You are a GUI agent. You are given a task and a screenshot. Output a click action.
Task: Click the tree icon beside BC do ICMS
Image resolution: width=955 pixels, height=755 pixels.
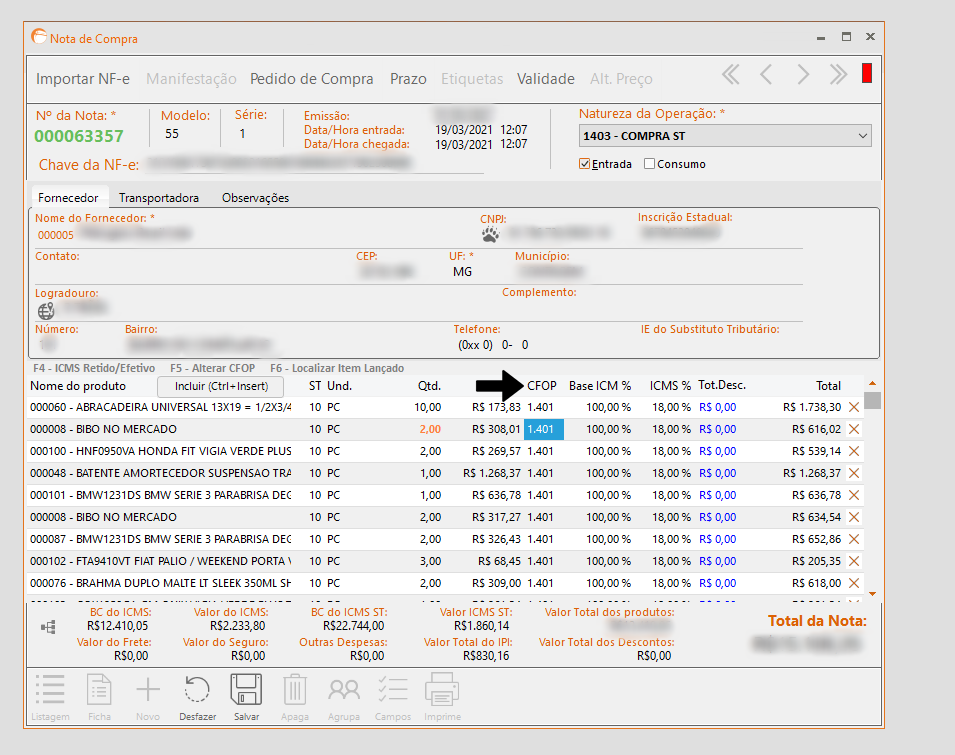tap(46, 627)
